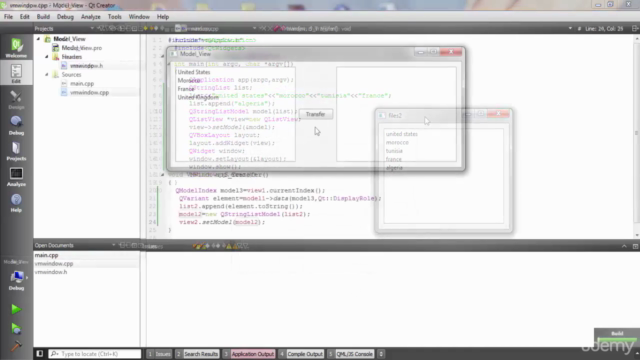Select main.cpp in Open Documents
640x360 pixels.
coord(46,255)
